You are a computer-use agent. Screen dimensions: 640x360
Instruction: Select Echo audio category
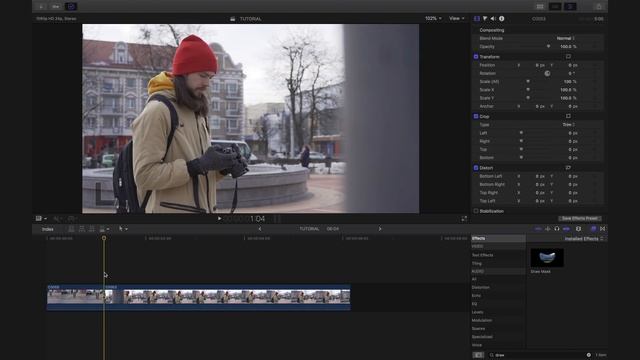(476, 296)
